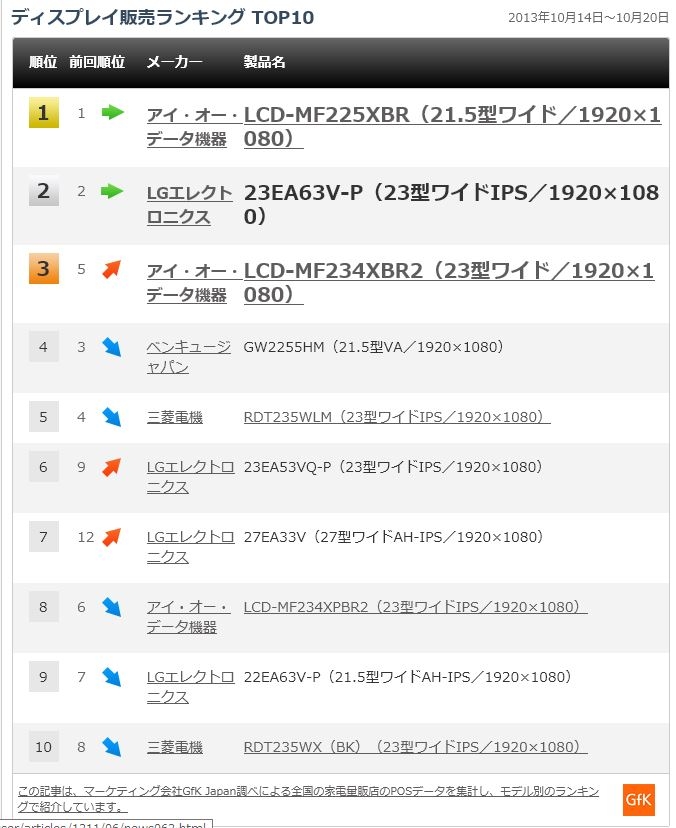Click the GfK logo icon
The width and height of the screenshot is (676, 828).
click(638, 798)
